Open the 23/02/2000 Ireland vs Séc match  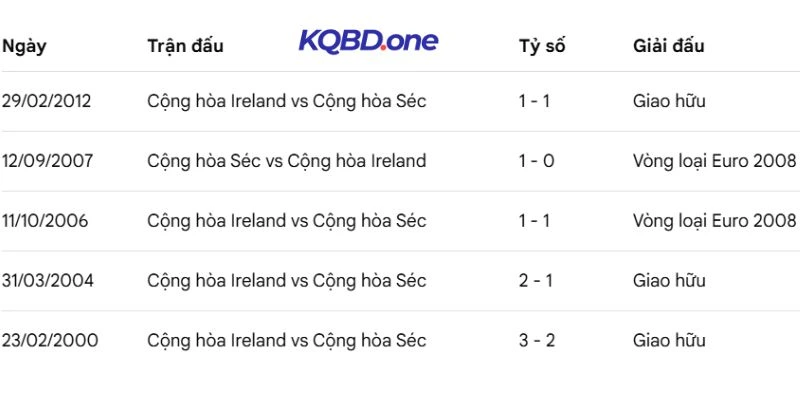click(286, 341)
